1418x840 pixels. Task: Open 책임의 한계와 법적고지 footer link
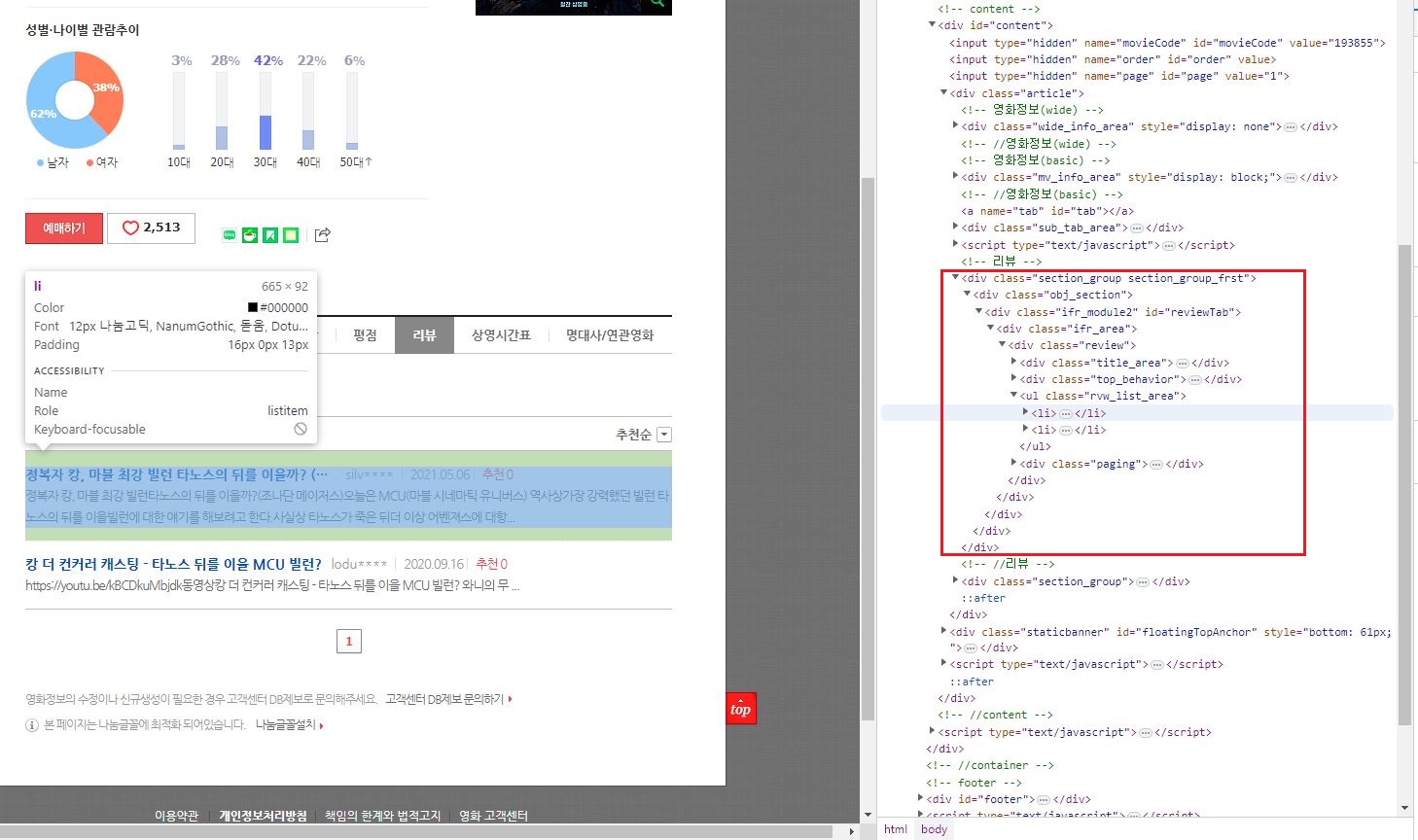tap(382, 816)
